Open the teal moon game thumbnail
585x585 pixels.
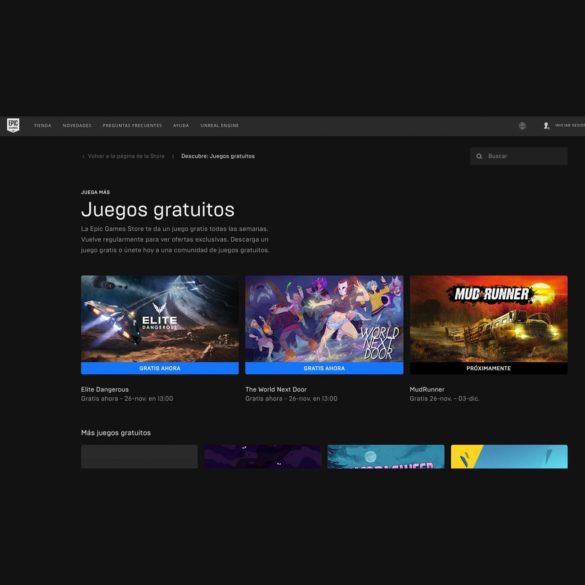pyautogui.click(x=386, y=456)
